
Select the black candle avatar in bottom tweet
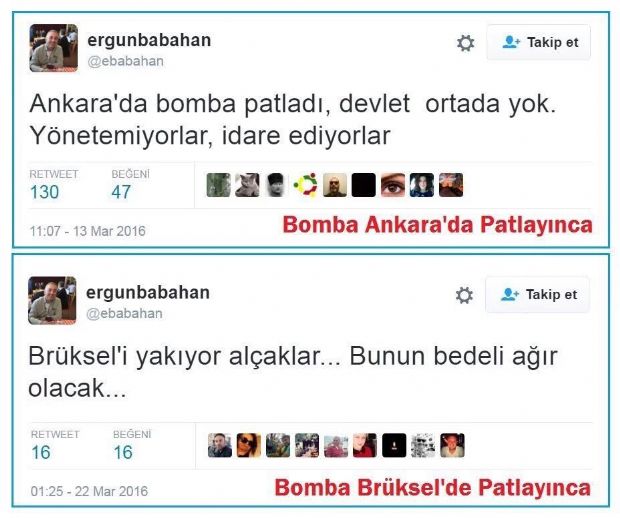click(394, 445)
